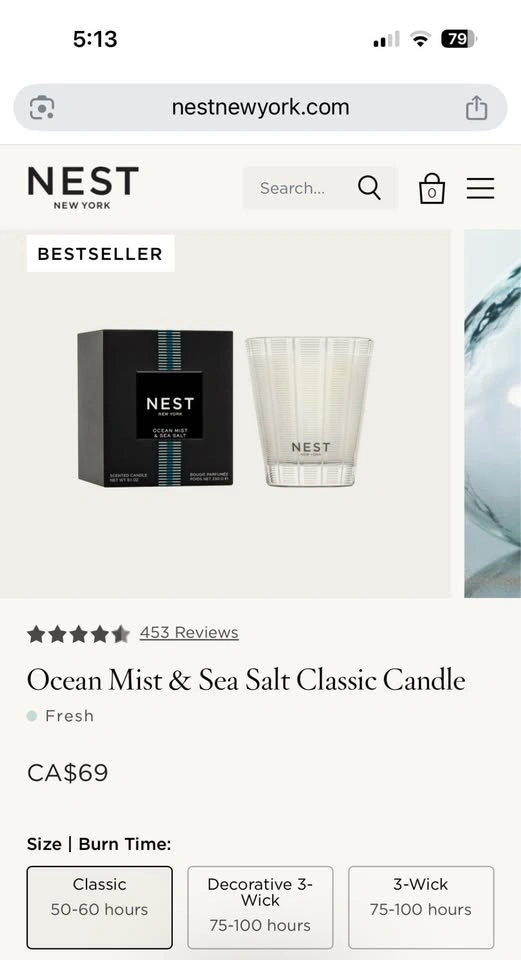Image resolution: width=521 pixels, height=960 pixels.
Task: Tap the Fresh scent color dot
Action: point(32,716)
